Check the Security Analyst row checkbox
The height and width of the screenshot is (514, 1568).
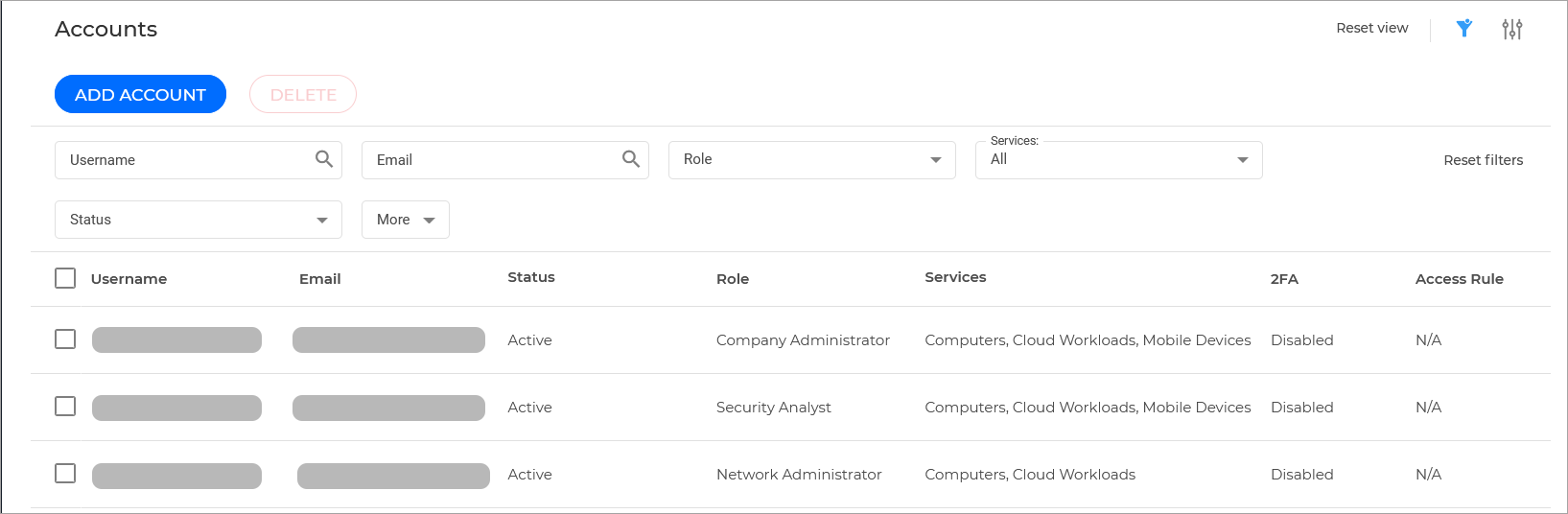pyautogui.click(x=65, y=407)
